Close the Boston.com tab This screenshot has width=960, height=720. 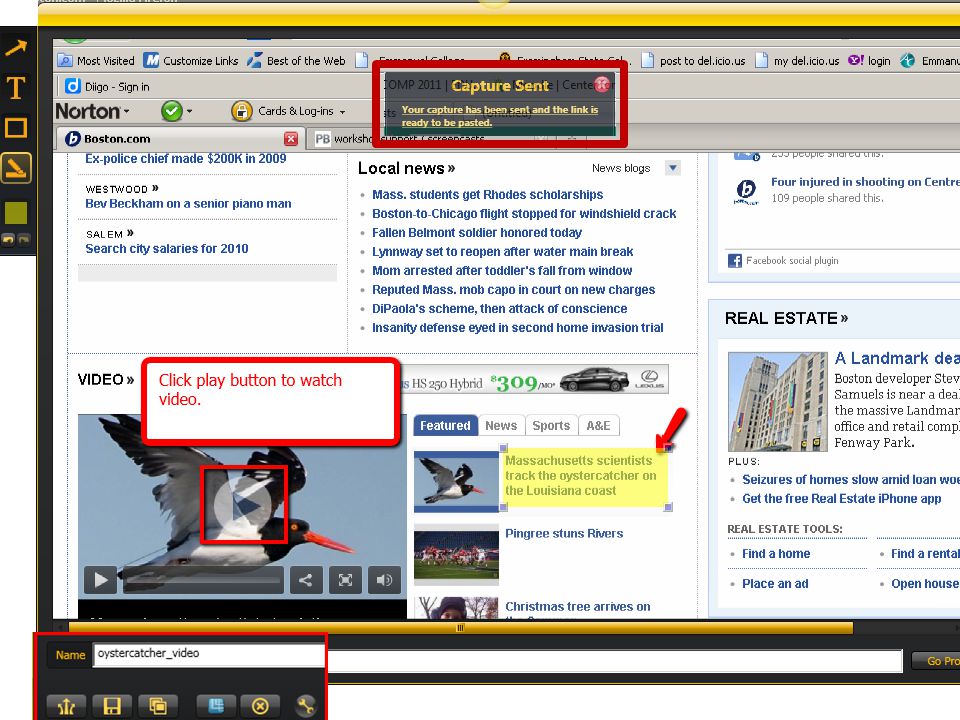(291, 139)
